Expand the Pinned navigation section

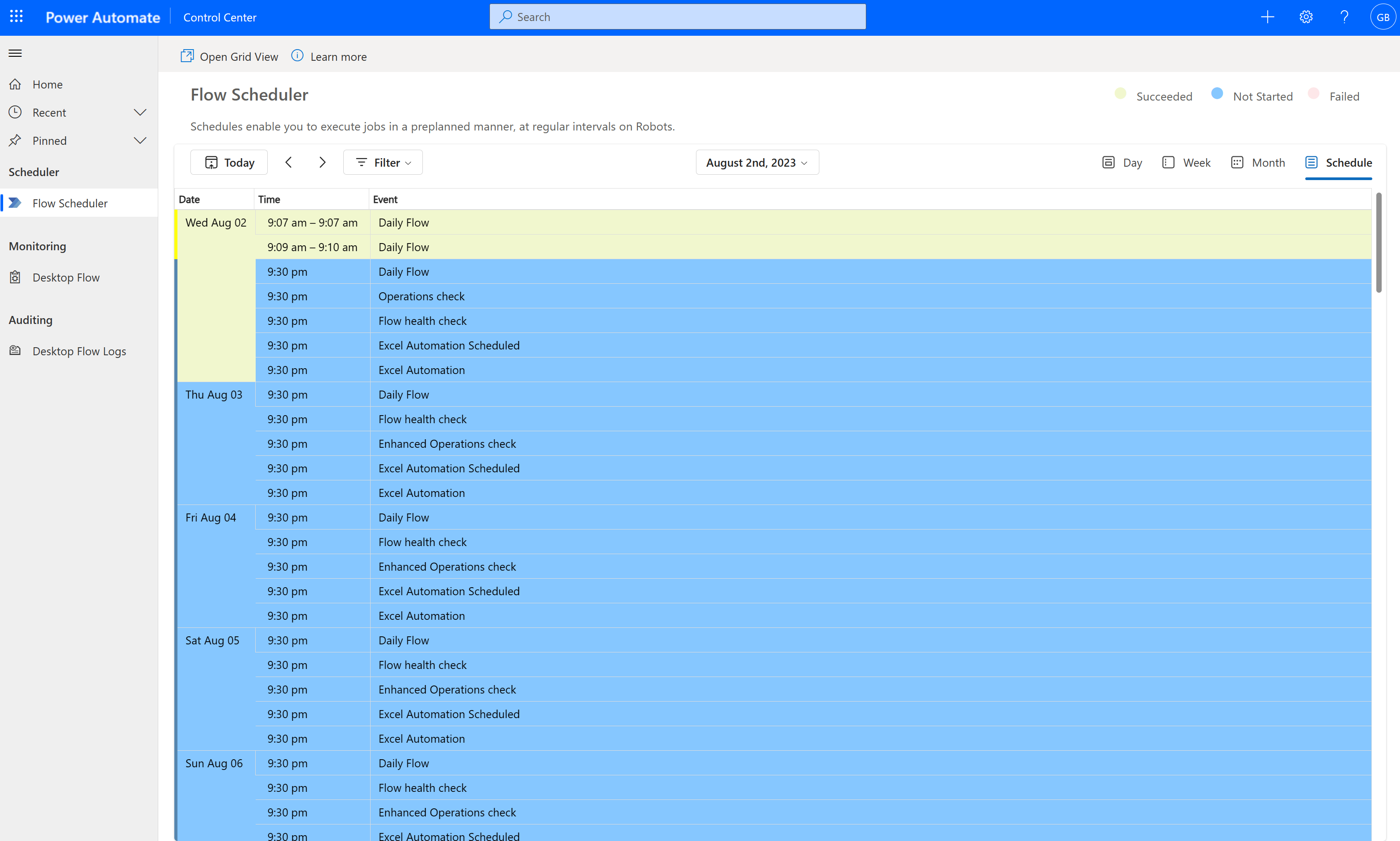(141, 139)
